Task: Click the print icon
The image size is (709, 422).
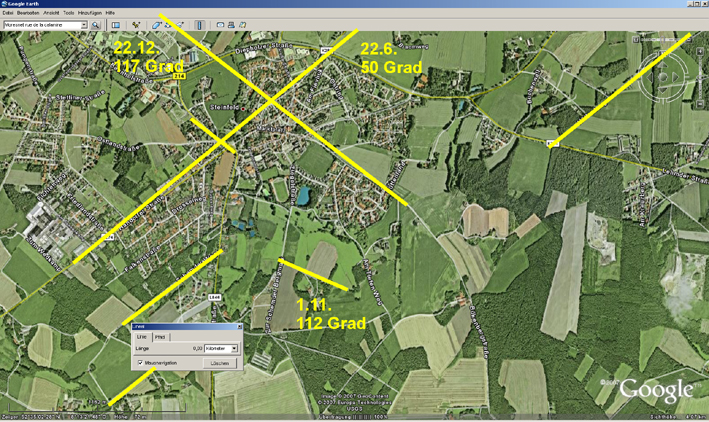Action: (231, 25)
